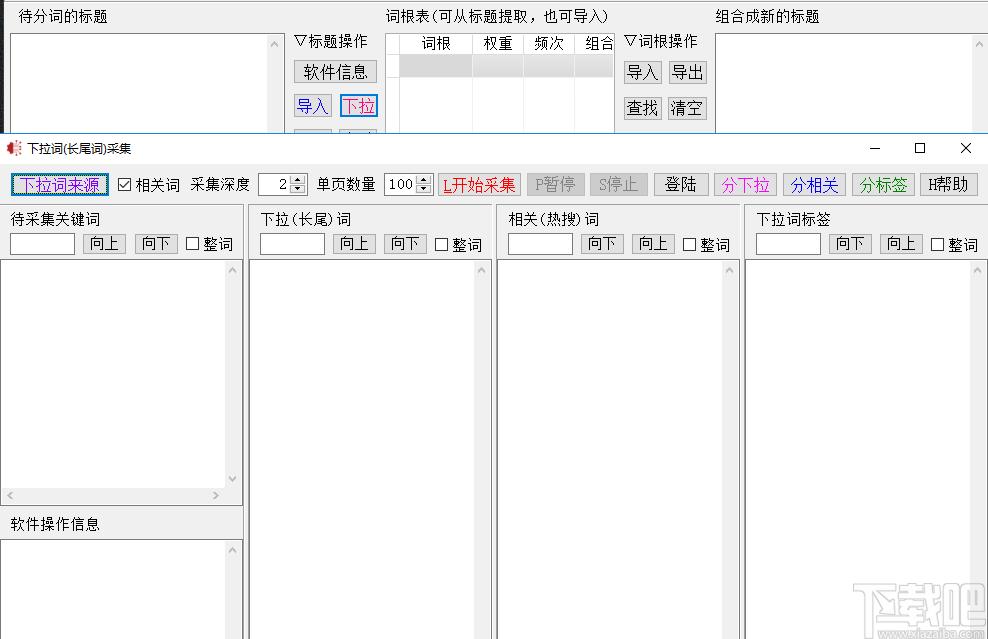Image resolution: width=988 pixels, height=639 pixels.
Task: Click 向下 under 下拉(长尾)词
Action: pyautogui.click(x=405, y=244)
